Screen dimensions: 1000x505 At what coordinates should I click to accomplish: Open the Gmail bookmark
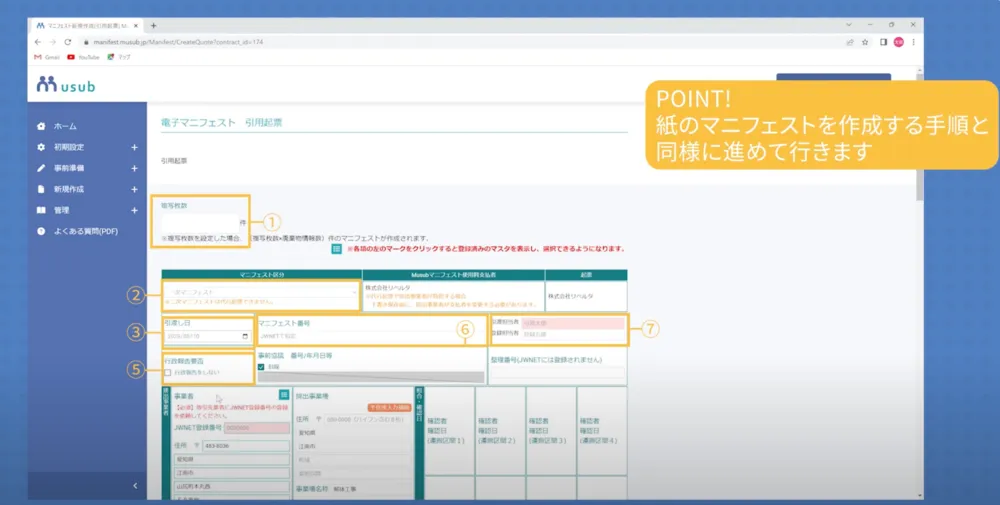coord(47,57)
